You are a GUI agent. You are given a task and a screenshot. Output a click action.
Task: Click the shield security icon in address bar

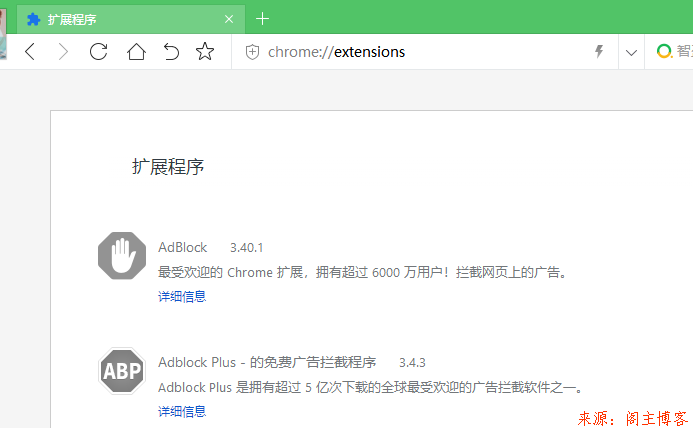(x=252, y=52)
